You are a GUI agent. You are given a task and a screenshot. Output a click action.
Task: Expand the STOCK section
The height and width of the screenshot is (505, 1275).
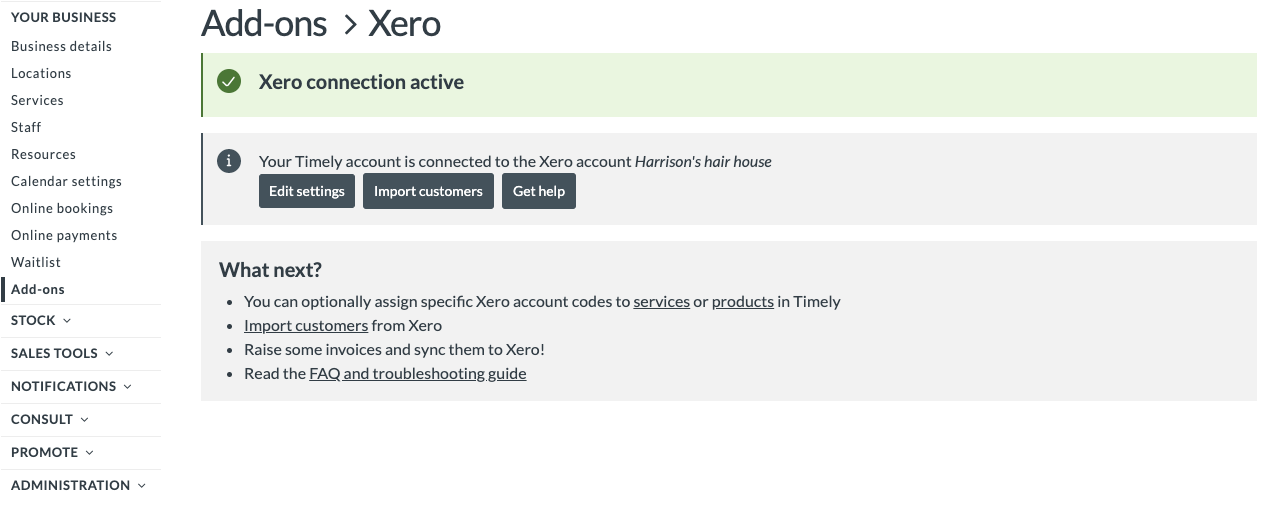point(41,321)
